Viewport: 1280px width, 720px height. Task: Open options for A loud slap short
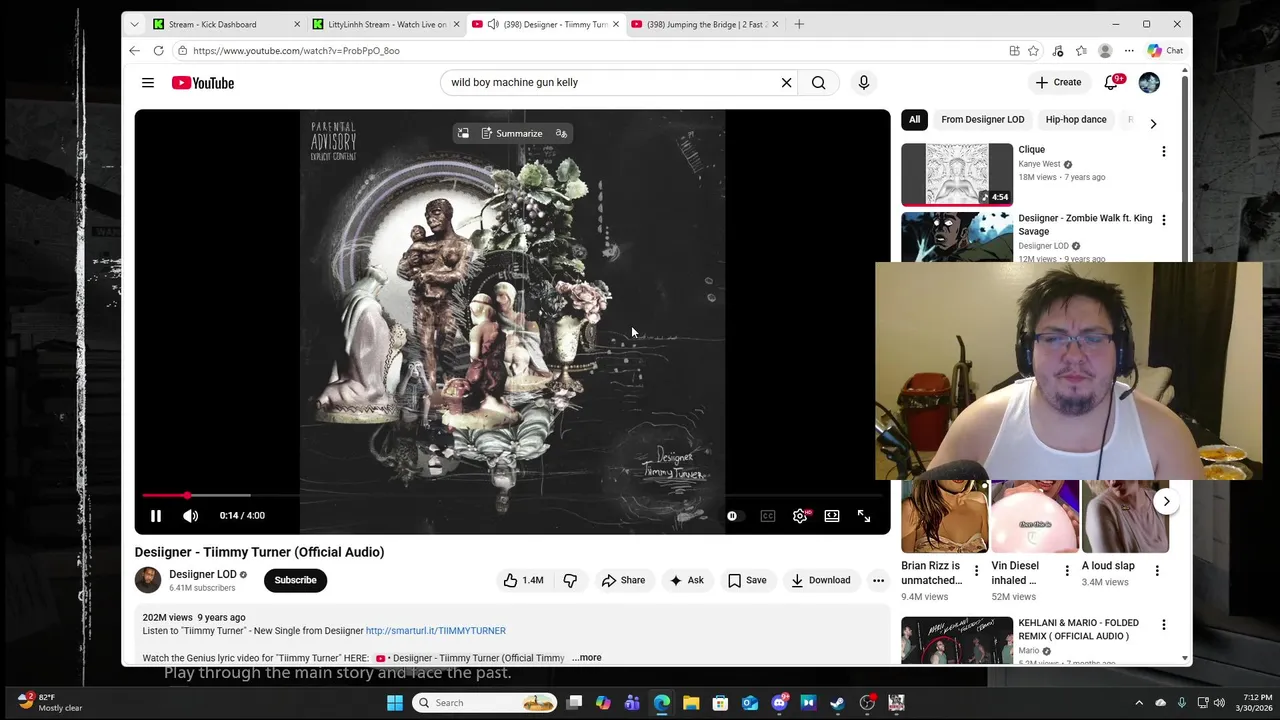pyautogui.click(x=1157, y=571)
